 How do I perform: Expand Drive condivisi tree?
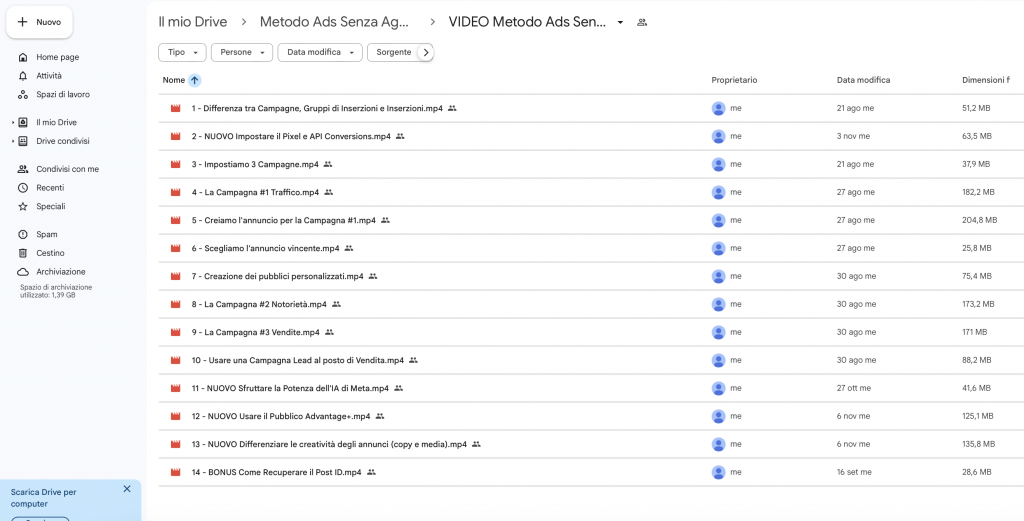[13, 142]
